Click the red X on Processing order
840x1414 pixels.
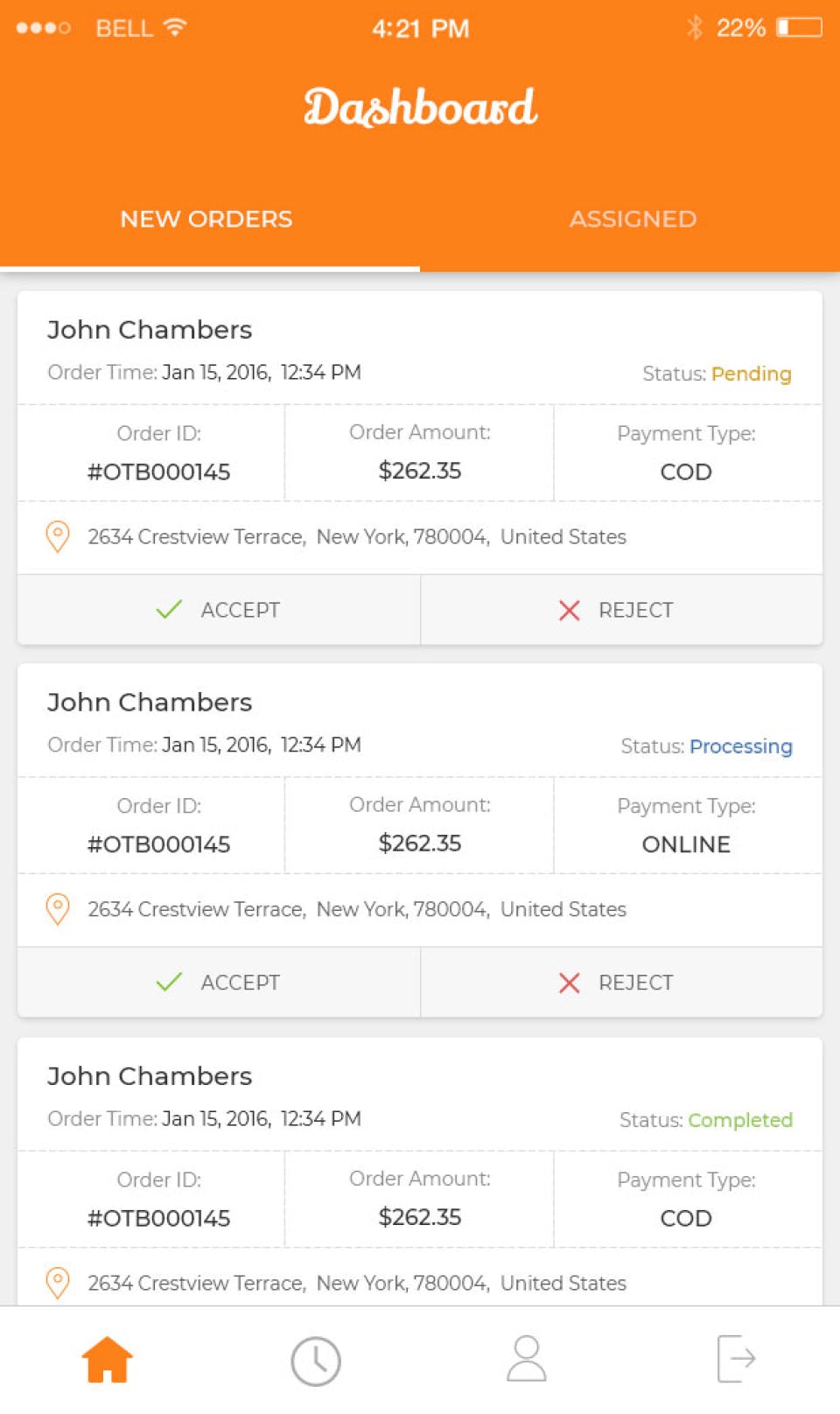coord(570,983)
